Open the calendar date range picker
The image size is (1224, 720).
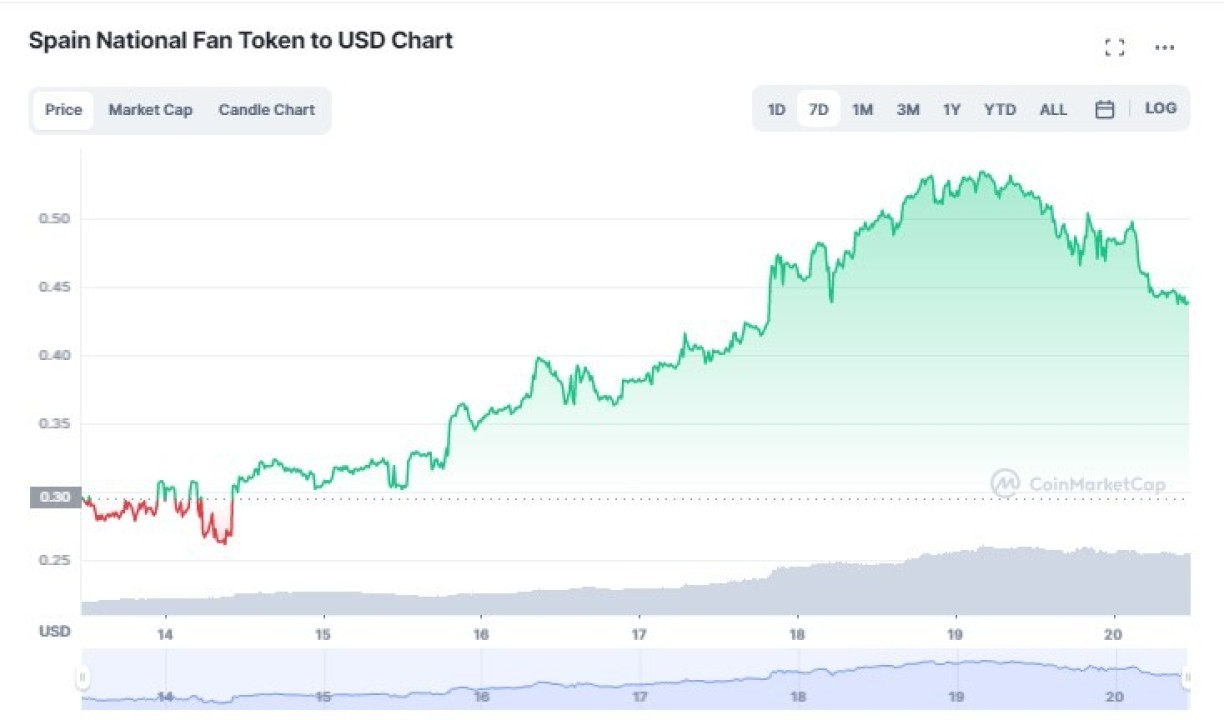[x=1104, y=110]
